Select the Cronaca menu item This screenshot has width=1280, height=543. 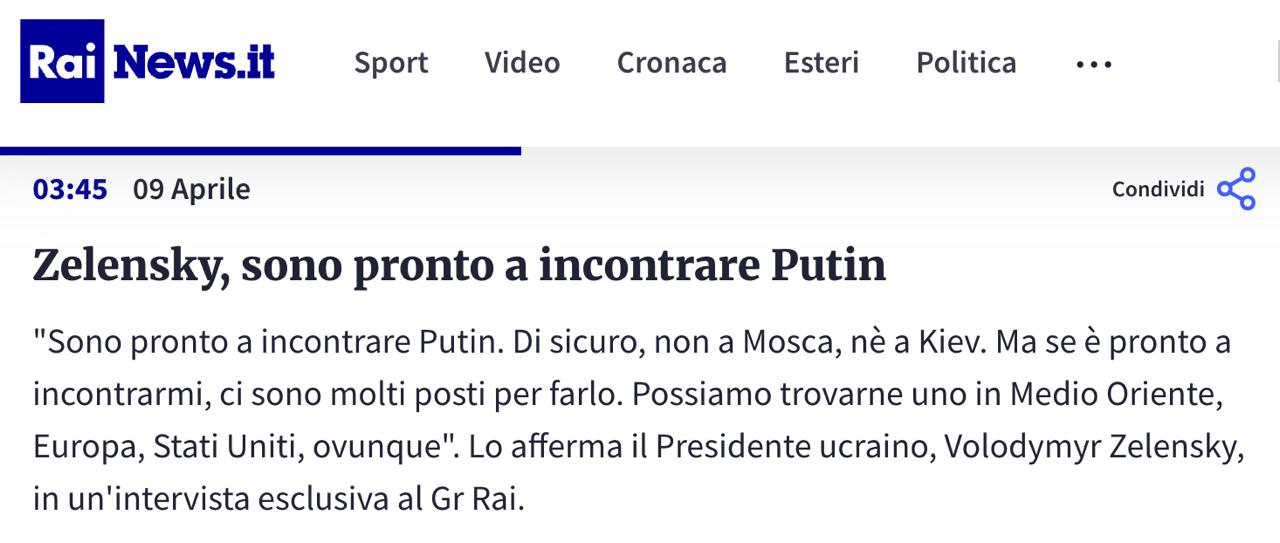click(672, 63)
